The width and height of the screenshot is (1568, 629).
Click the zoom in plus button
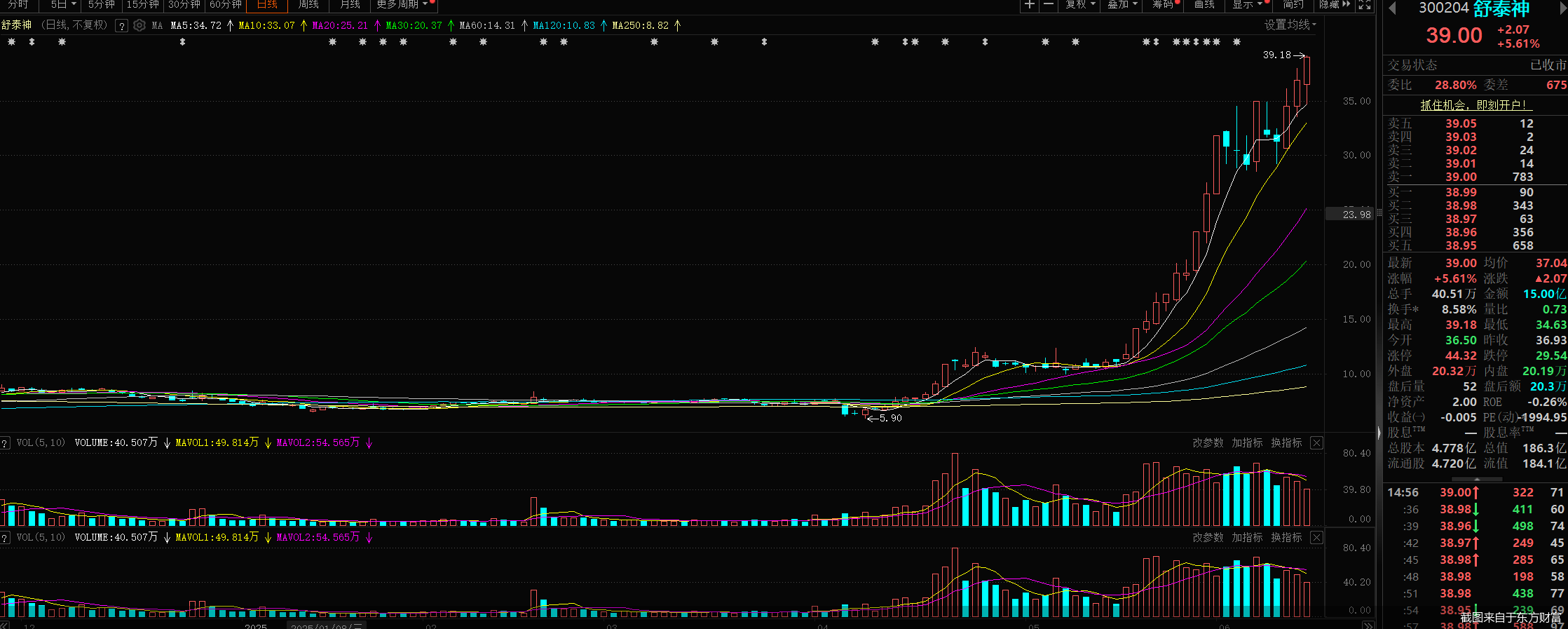point(1029,5)
